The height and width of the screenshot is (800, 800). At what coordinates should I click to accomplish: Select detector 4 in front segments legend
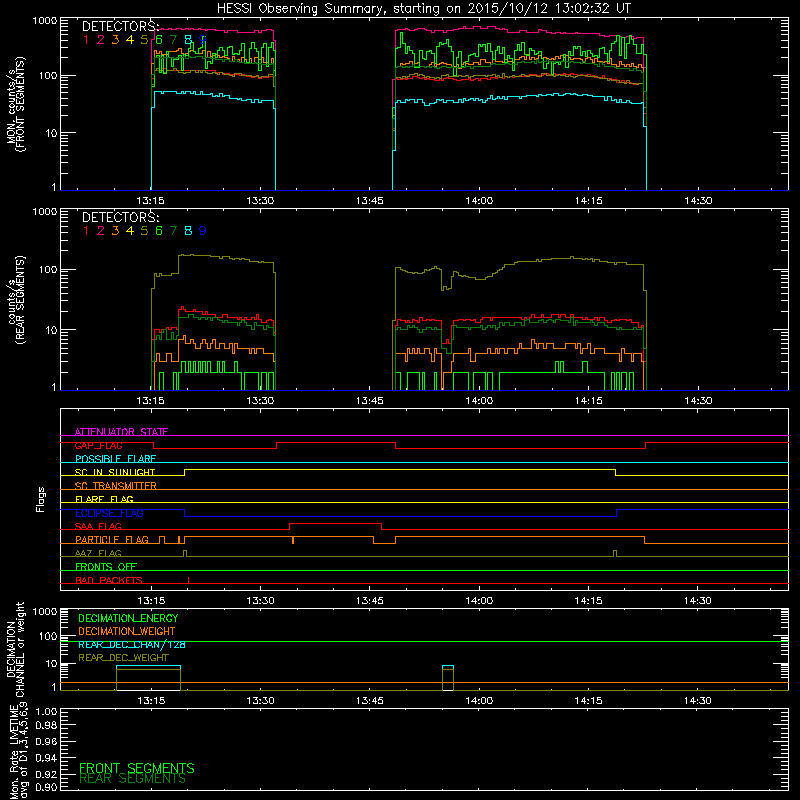(x=130, y=39)
